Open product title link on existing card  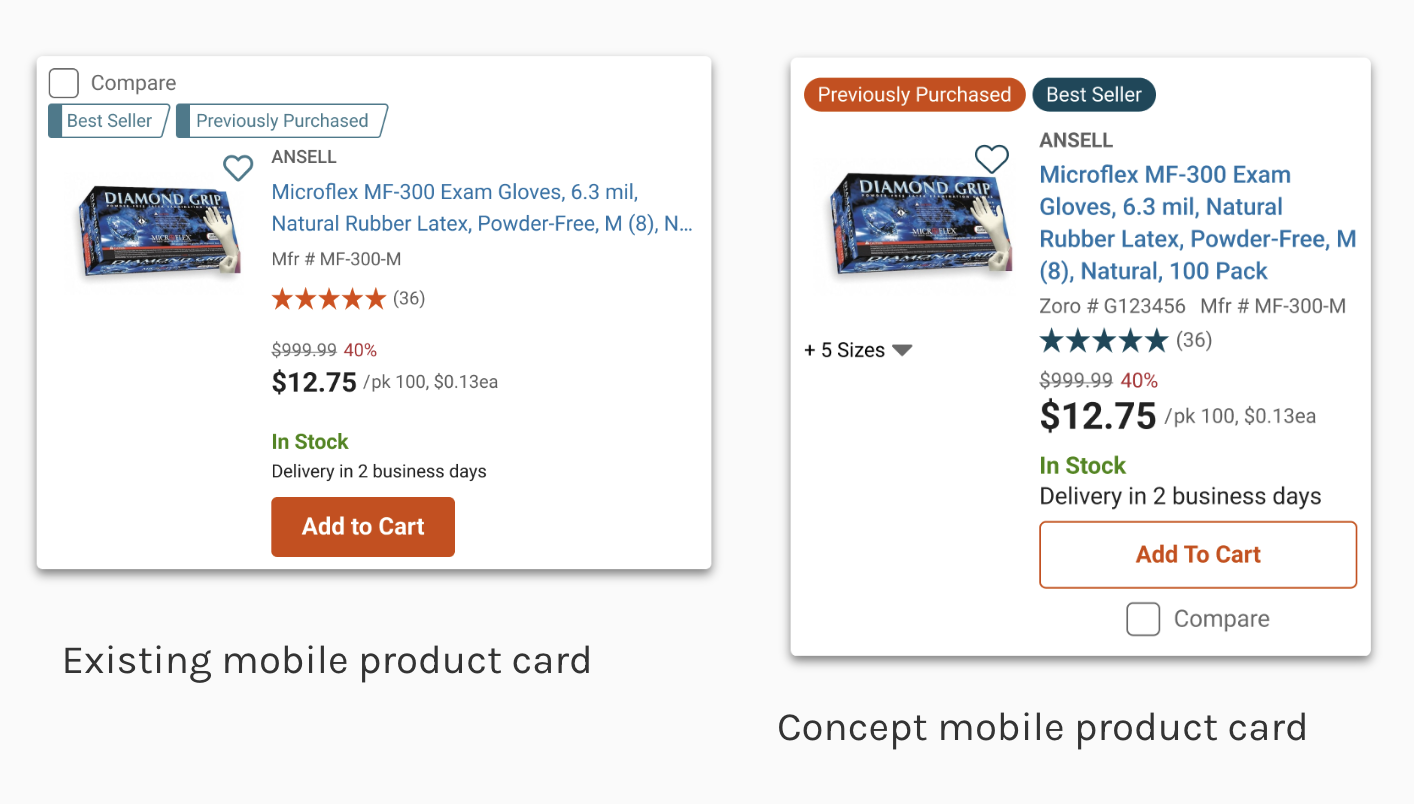482,208
